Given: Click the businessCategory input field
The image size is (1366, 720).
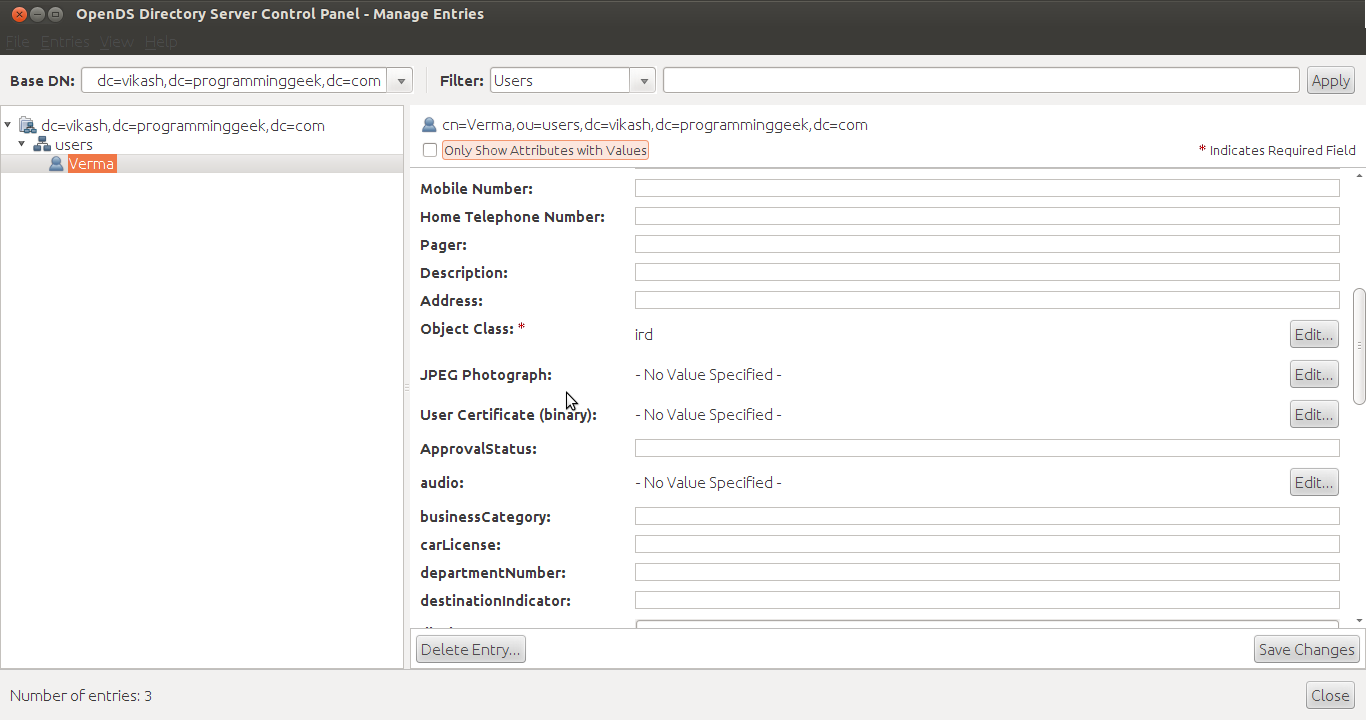Looking at the screenshot, I should 987,516.
